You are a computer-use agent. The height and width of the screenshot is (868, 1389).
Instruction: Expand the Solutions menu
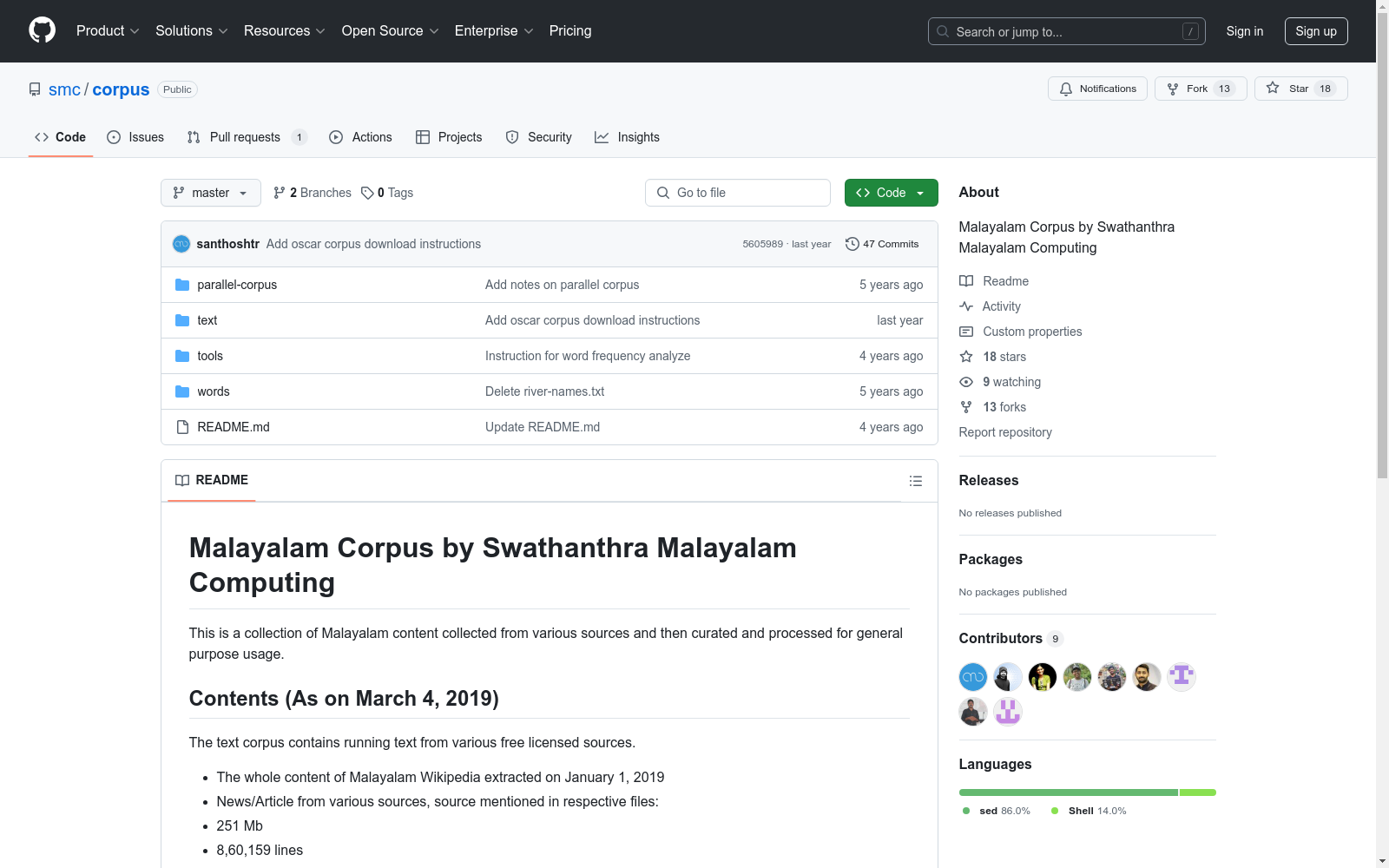tap(192, 30)
